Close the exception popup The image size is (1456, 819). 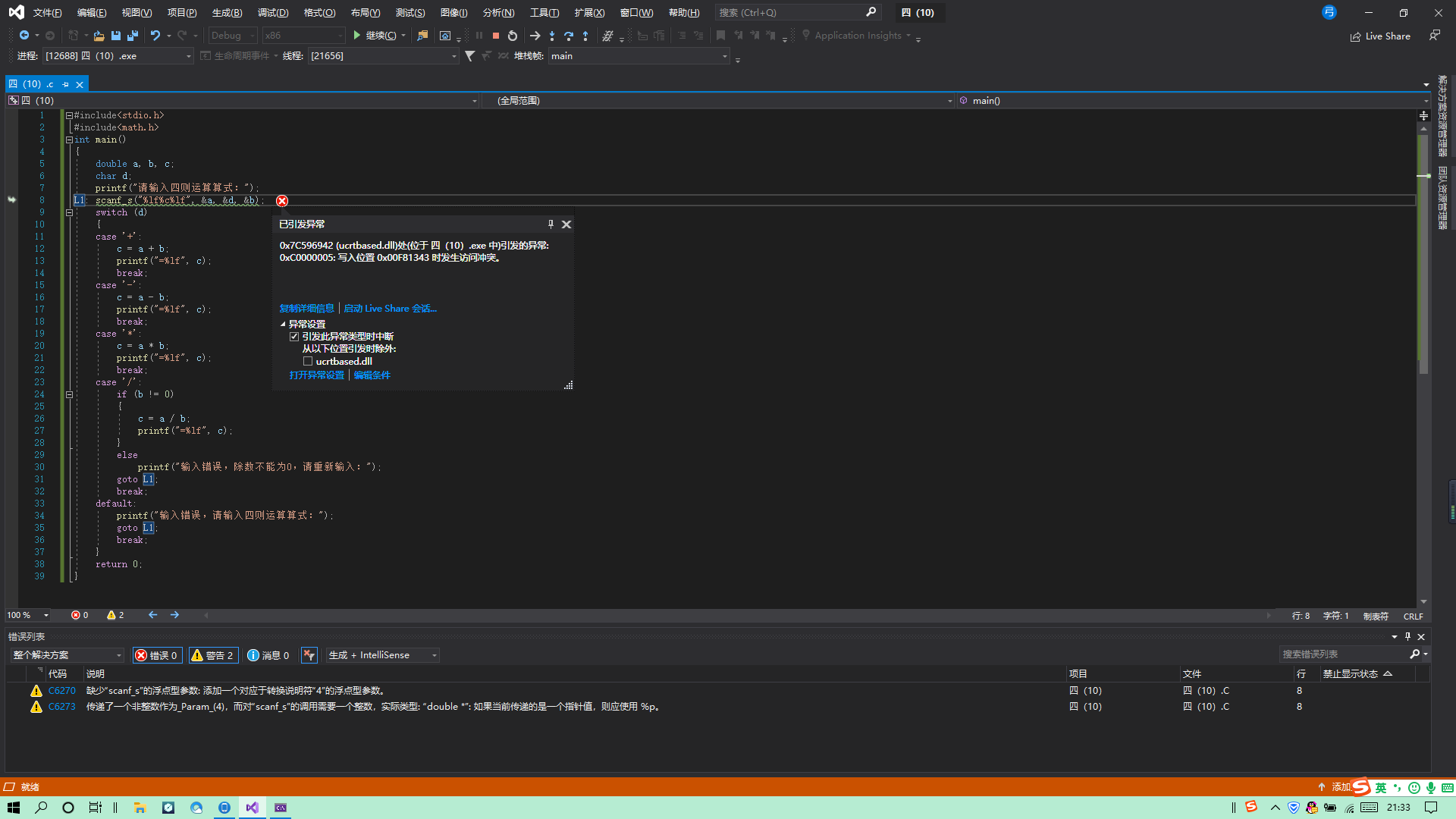[x=566, y=224]
